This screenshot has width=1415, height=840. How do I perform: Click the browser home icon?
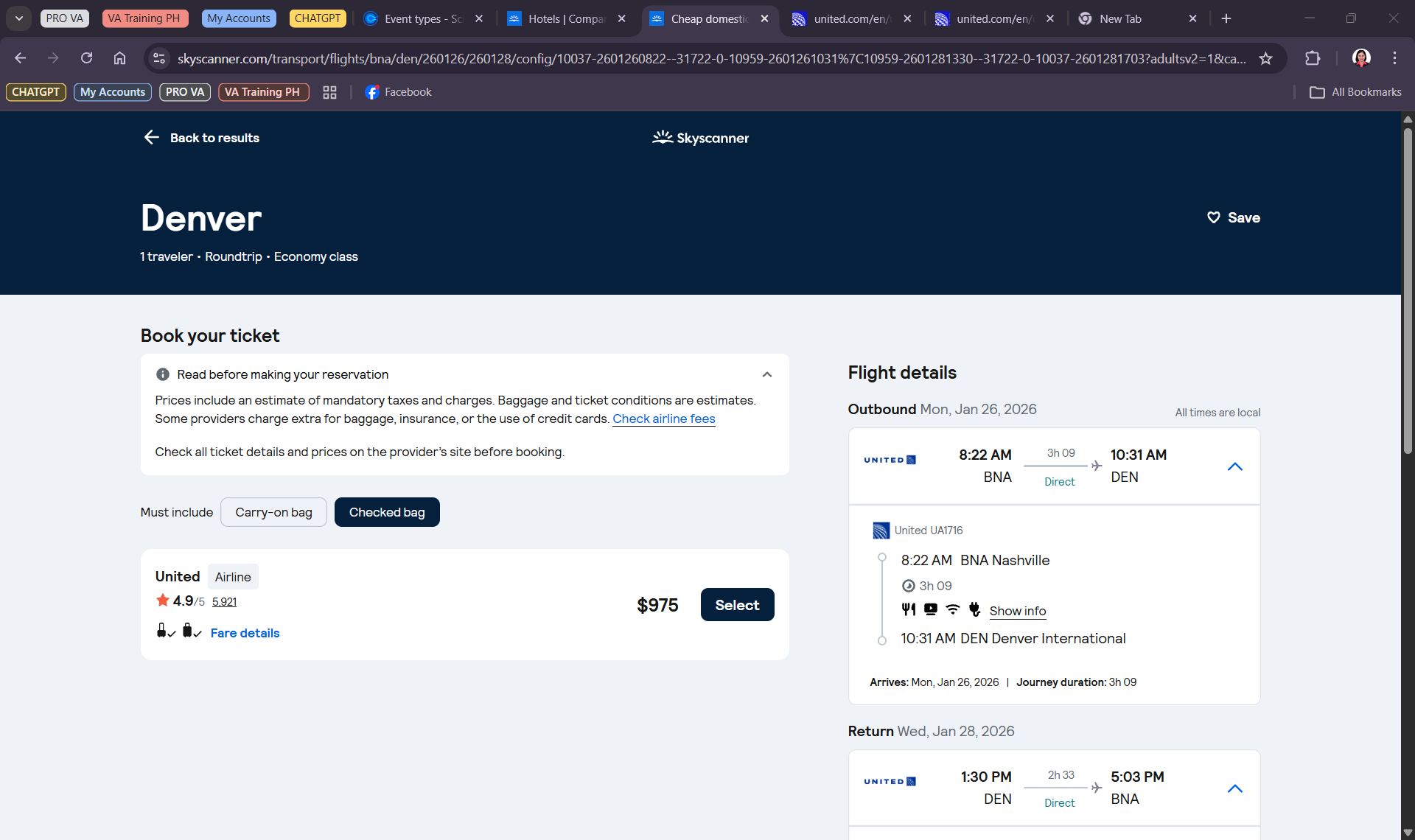[119, 58]
